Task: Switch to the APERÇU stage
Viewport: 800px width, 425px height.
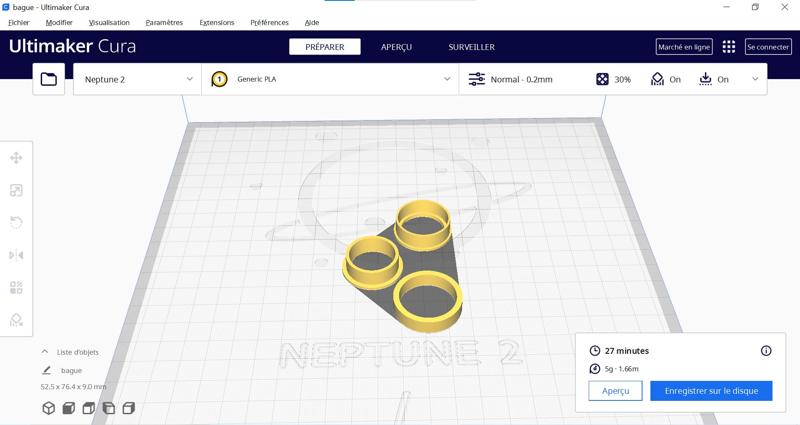Action: 396,47
